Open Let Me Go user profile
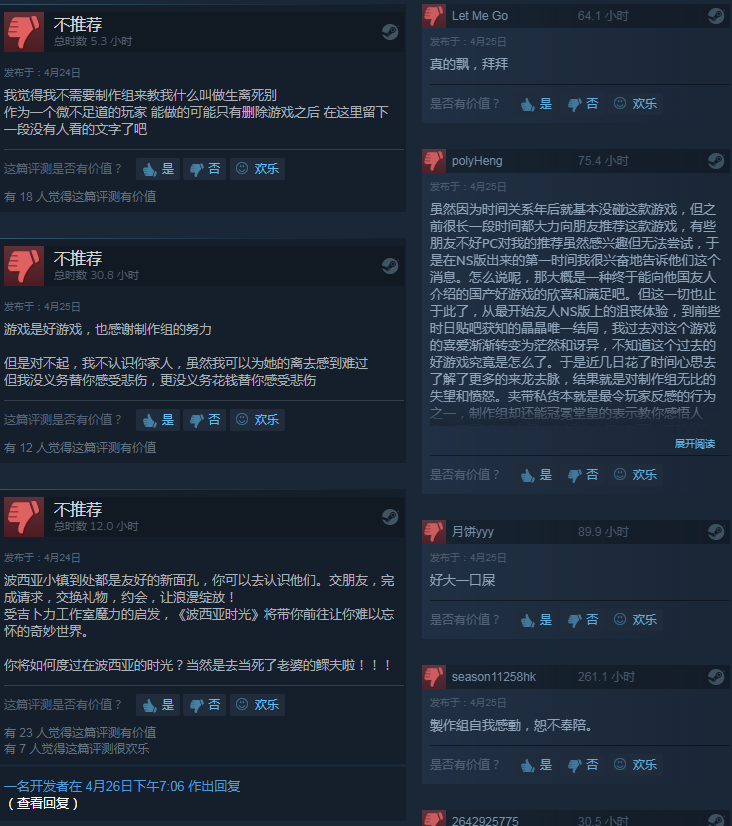The image size is (732, 826). (480, 16)
